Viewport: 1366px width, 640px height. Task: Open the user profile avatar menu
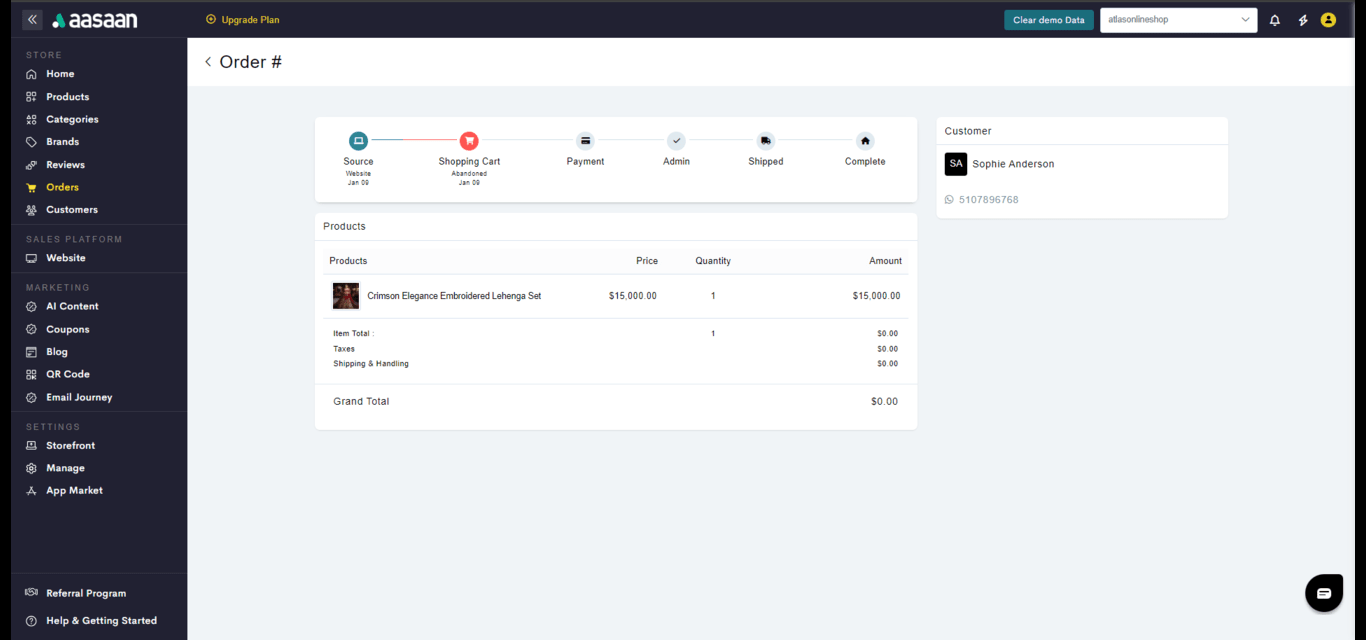click(x=1328, y=20)
